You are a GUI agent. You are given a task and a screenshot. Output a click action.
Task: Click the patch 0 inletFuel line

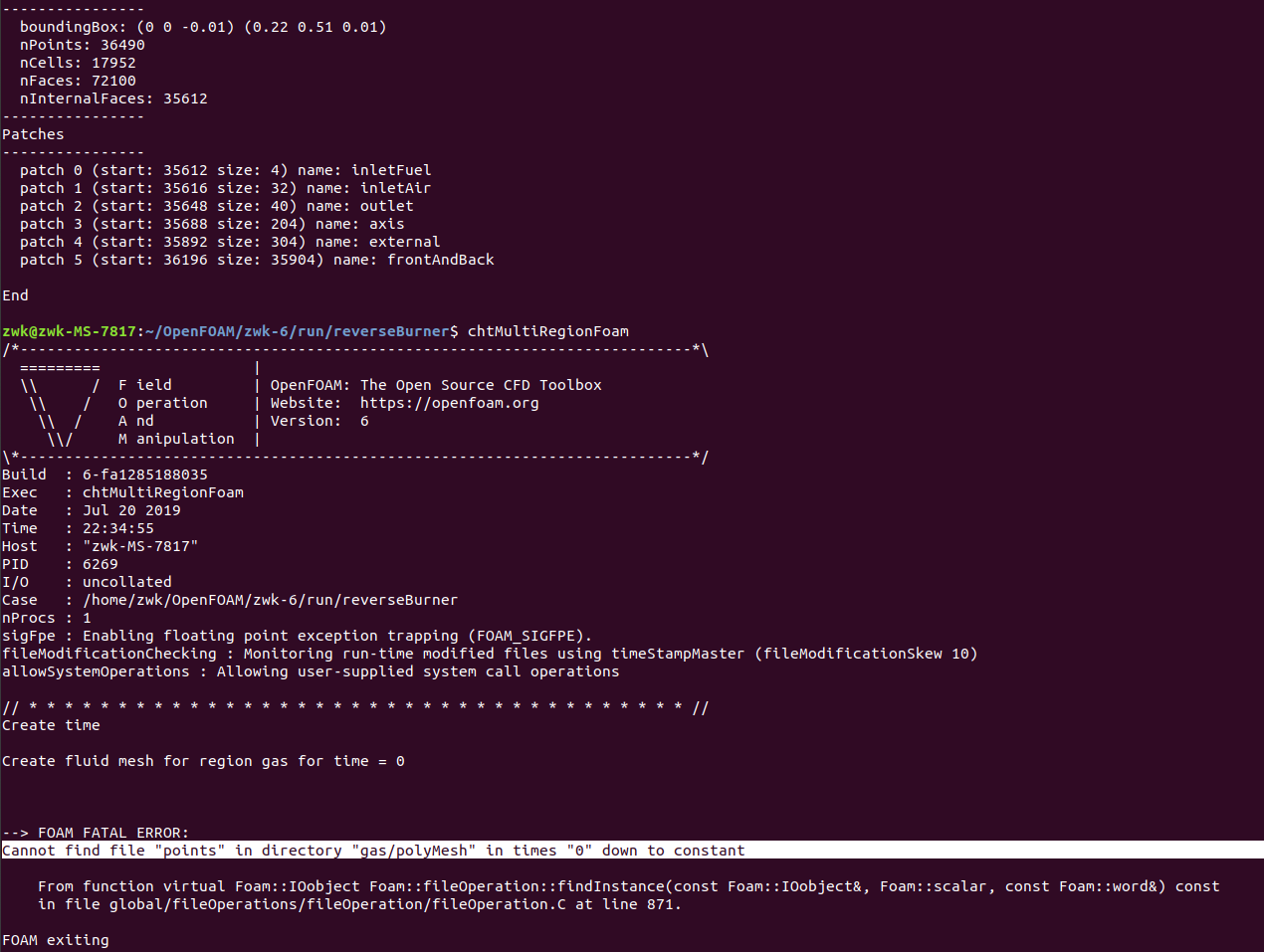[225, 170]
